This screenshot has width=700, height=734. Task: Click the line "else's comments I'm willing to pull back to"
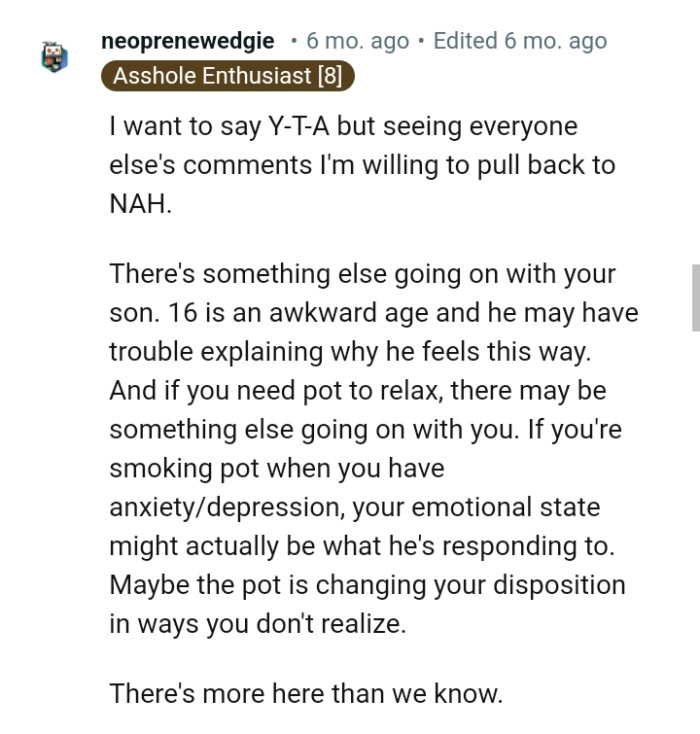361,165
